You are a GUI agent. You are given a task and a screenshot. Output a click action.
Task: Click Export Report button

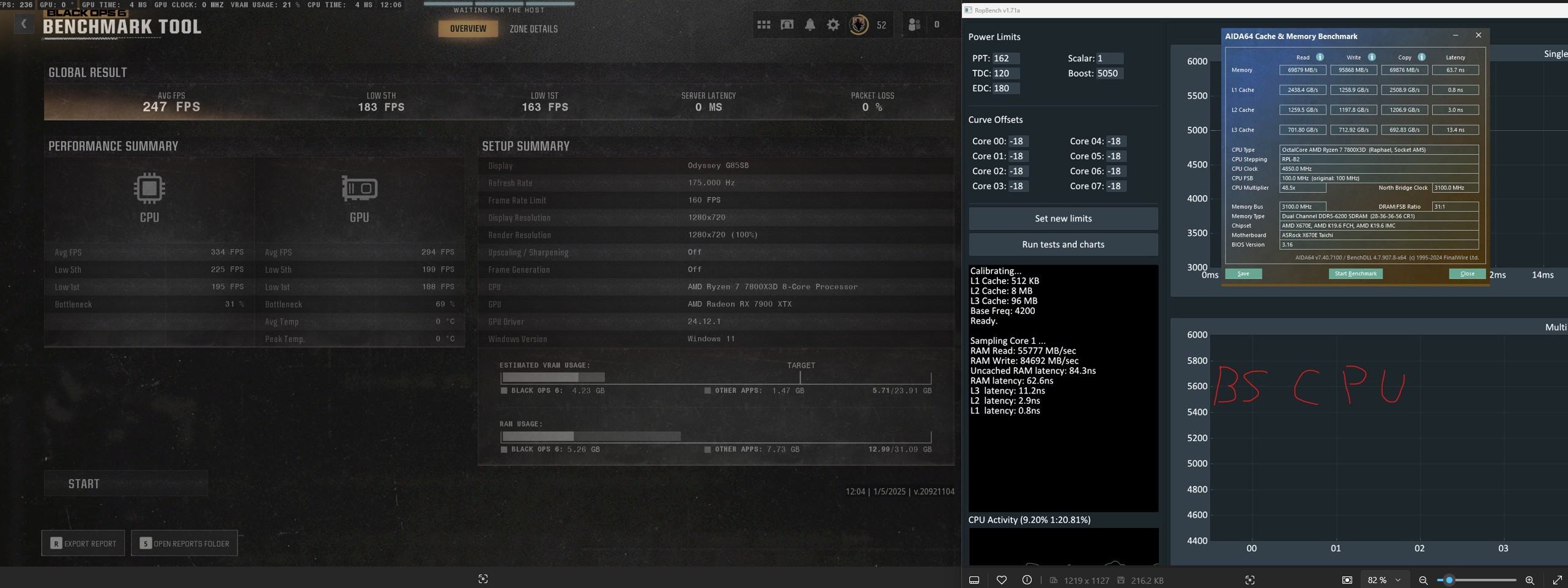point(83,543)
